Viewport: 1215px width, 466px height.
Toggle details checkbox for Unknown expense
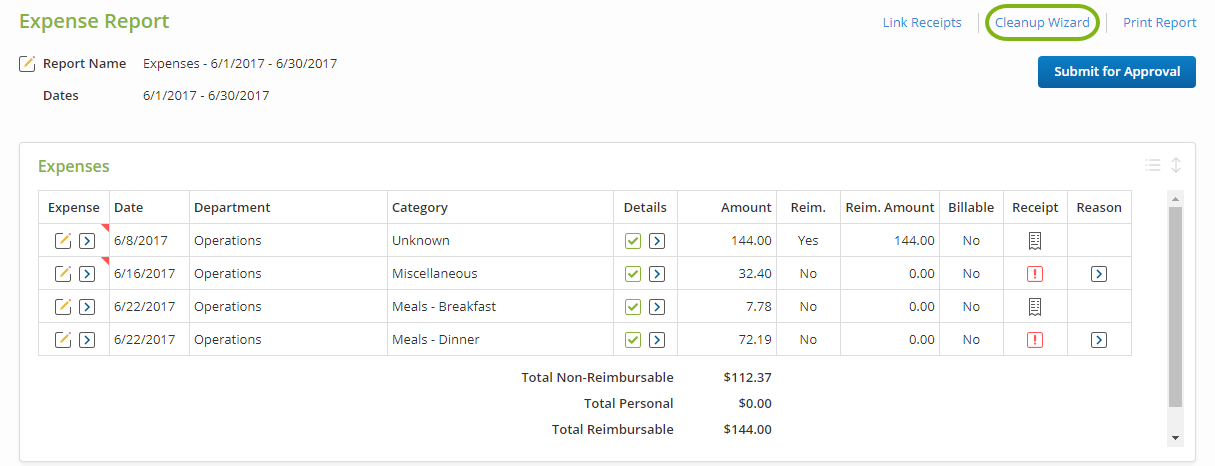(633, 240)
